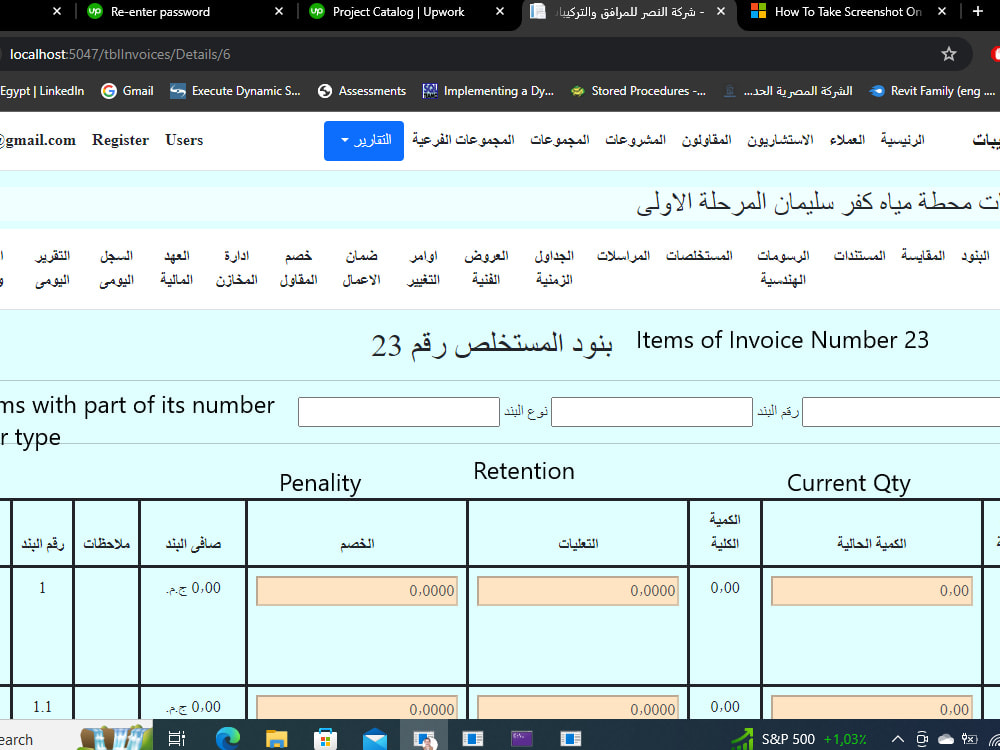Show hidden system tray icons

(897, 739)
